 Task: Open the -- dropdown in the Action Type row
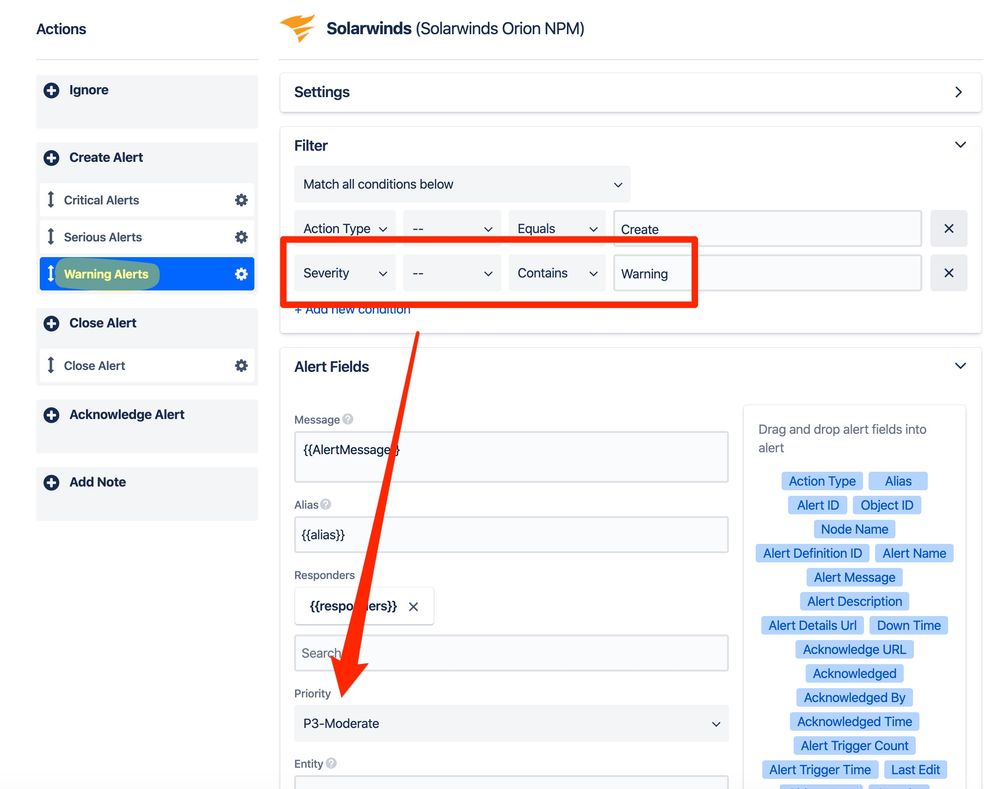(x=452, y=229)
